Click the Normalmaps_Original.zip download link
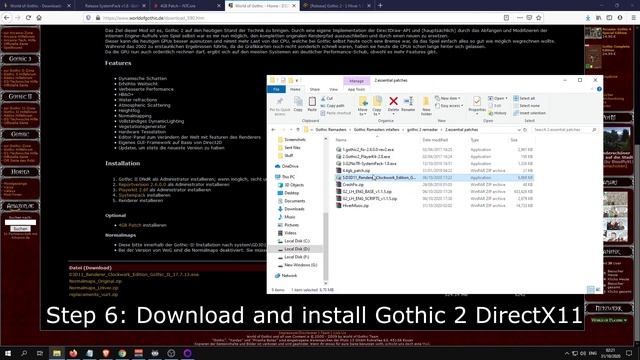 coord(95,281)
